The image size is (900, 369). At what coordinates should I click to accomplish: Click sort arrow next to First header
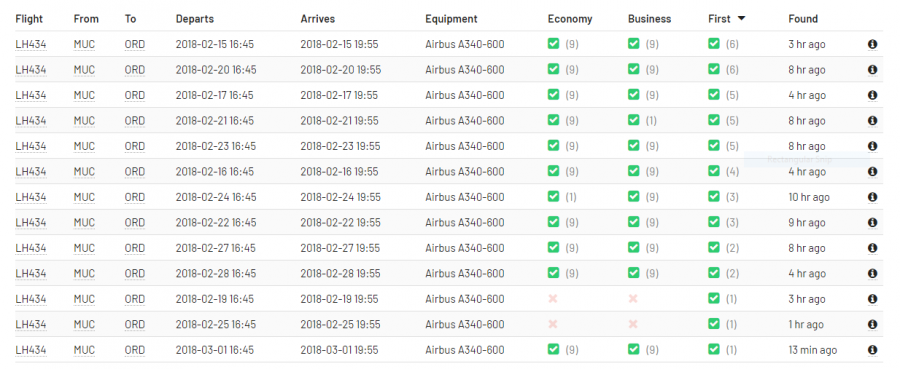pyautogui.click(x=741, y=18)
